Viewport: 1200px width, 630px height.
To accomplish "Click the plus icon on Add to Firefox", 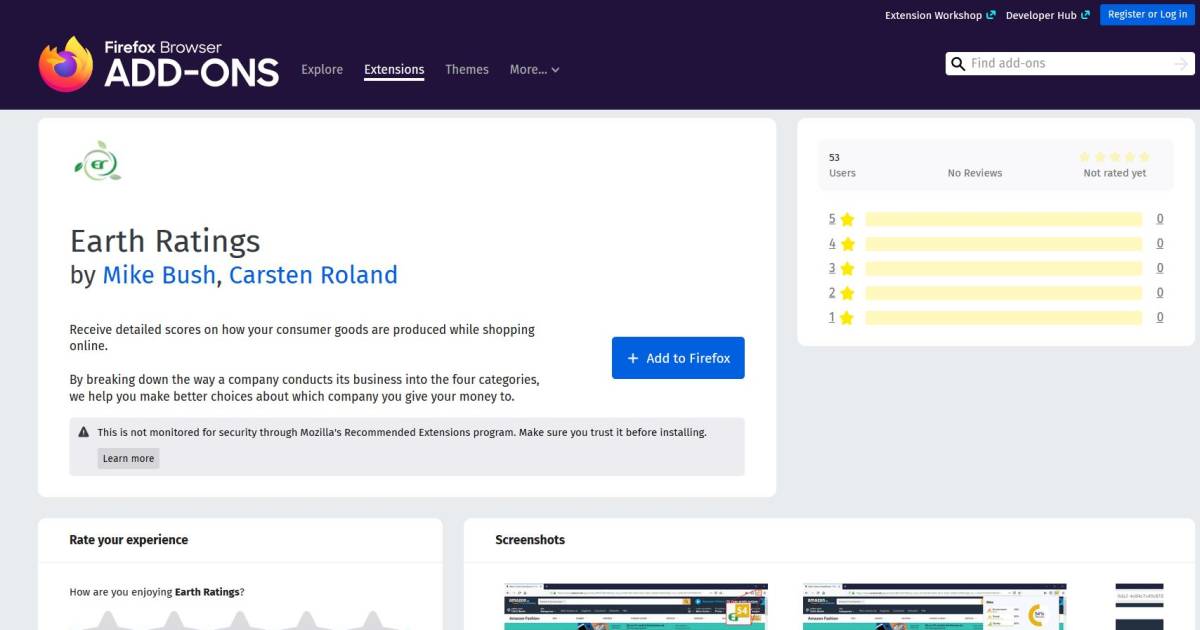I will pos(631,357).
